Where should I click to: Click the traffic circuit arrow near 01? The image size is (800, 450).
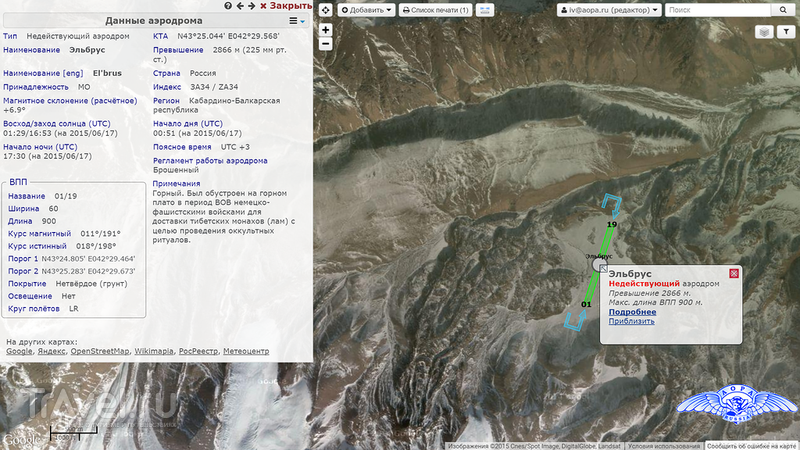pos(576,320)
